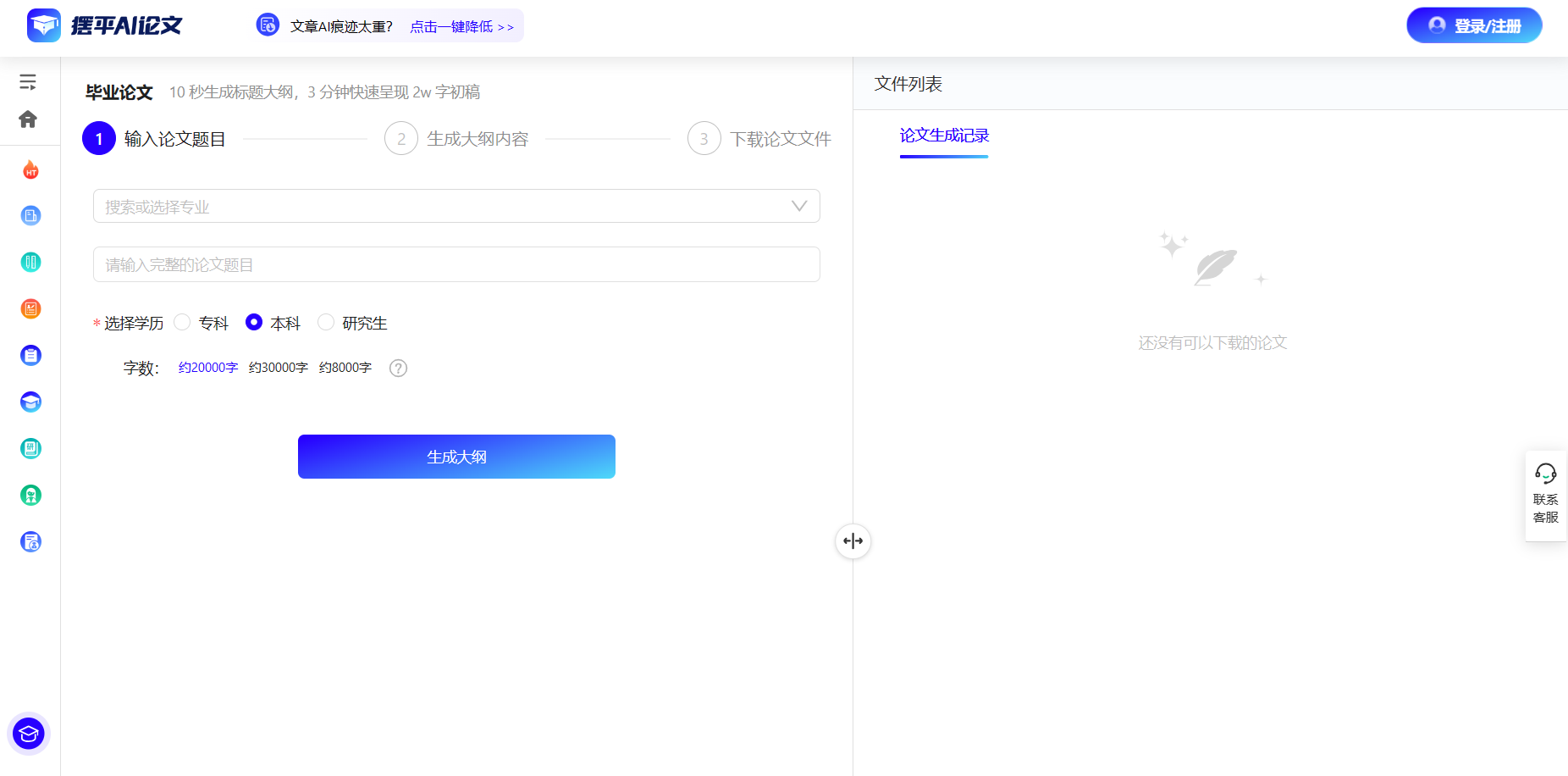The width and height of the screenshot is (1568, 776).
Task: Open the orange report tool icon
Action: click(30, 308)
